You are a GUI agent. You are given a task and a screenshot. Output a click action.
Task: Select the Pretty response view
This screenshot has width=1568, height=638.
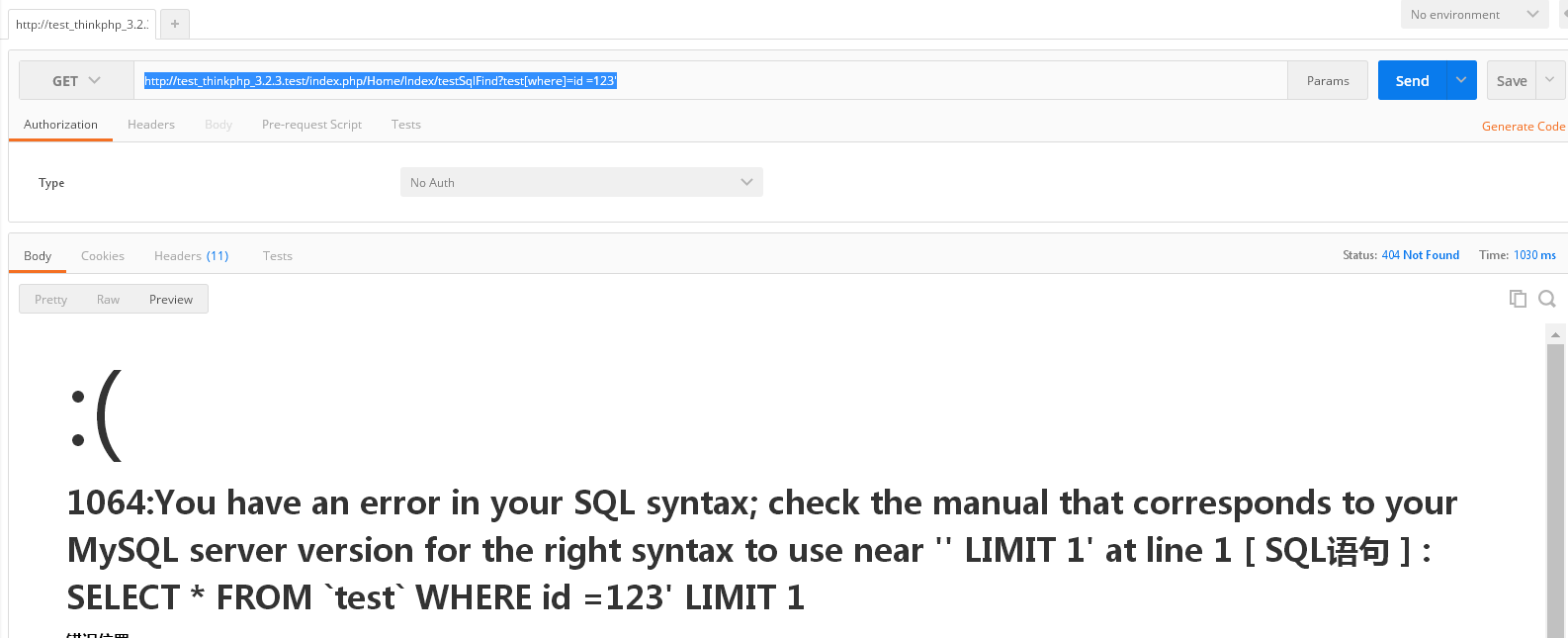pyautogui.click(x=51, y=300)
